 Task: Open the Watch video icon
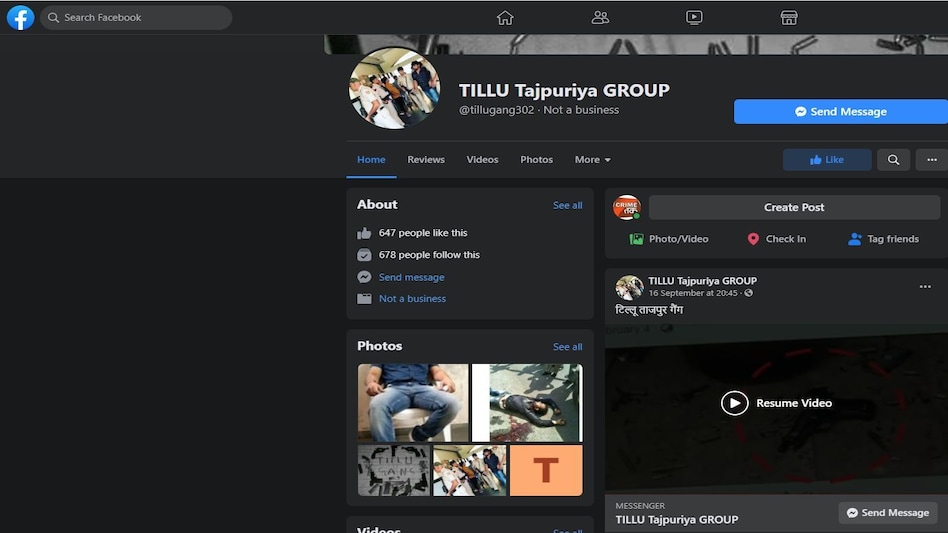[x=694, y=17]
